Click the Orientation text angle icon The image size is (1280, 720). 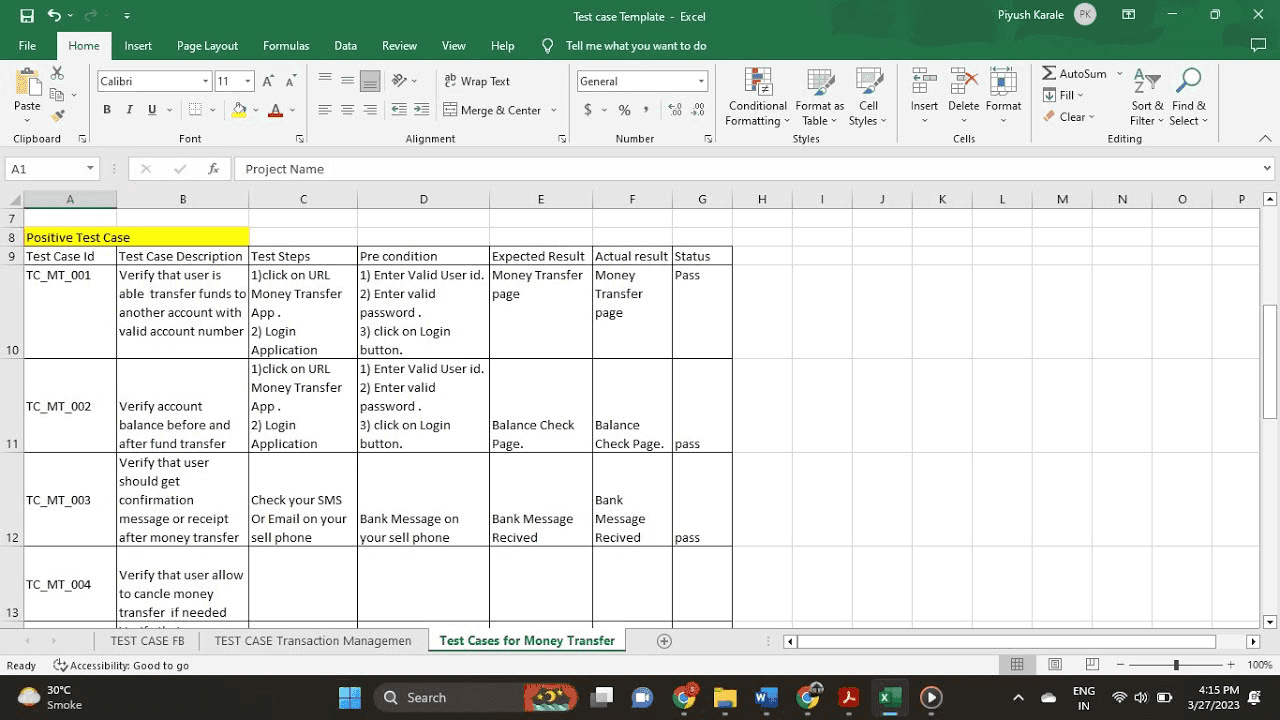pyautogui.click(x=400, y=80)
